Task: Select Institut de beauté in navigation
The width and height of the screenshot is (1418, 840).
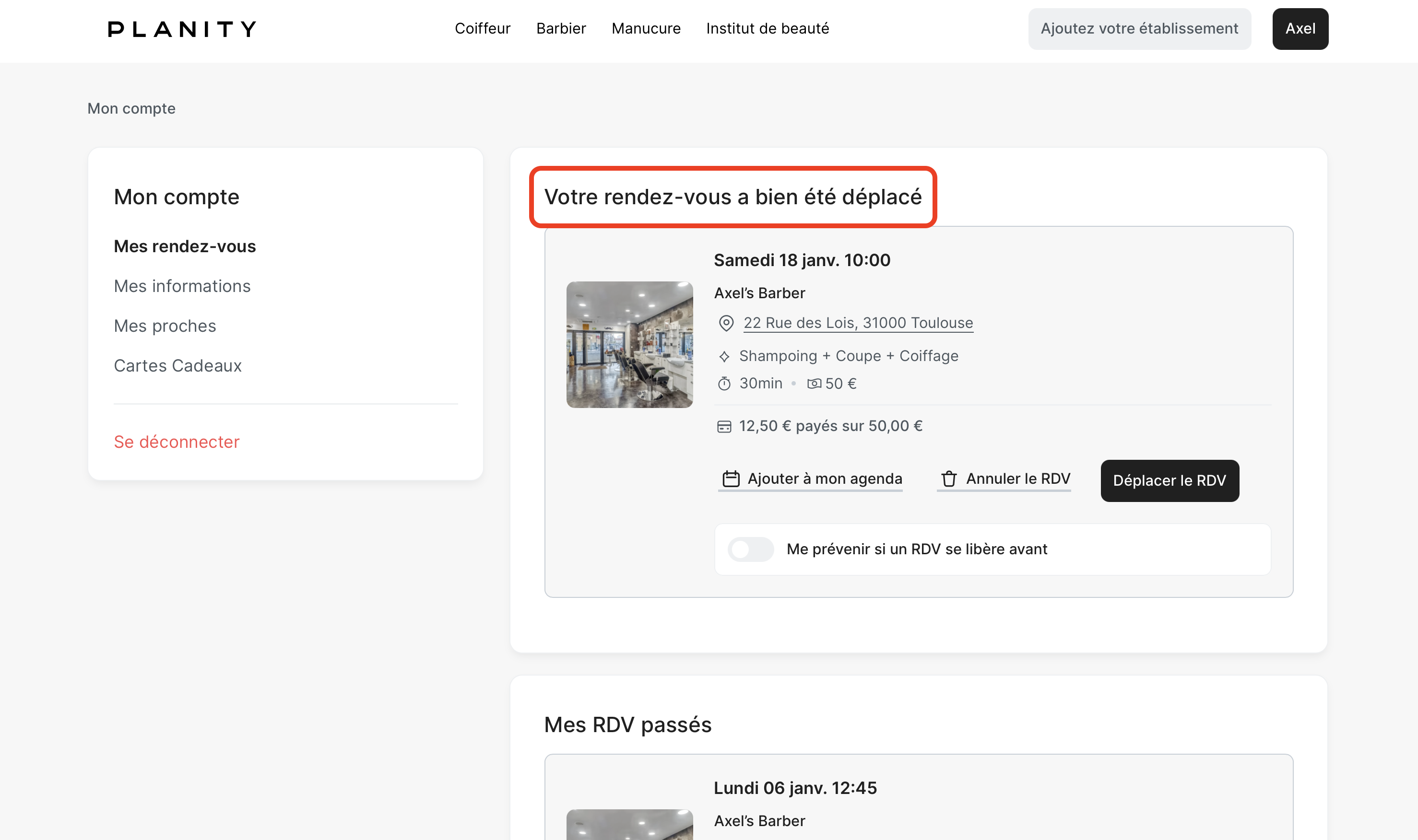Action: pyautogui.click(x=768, y=29)
